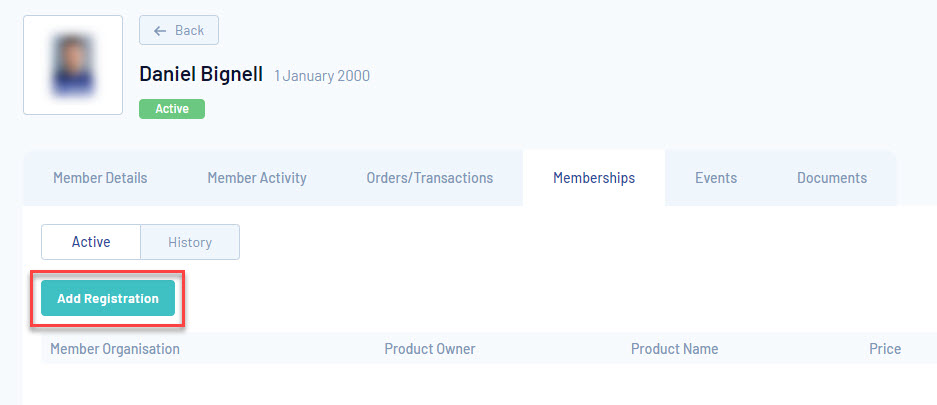View the Orders/Transactions tab
The height and width of the screenshot is (405, 937).
[430, 178]
